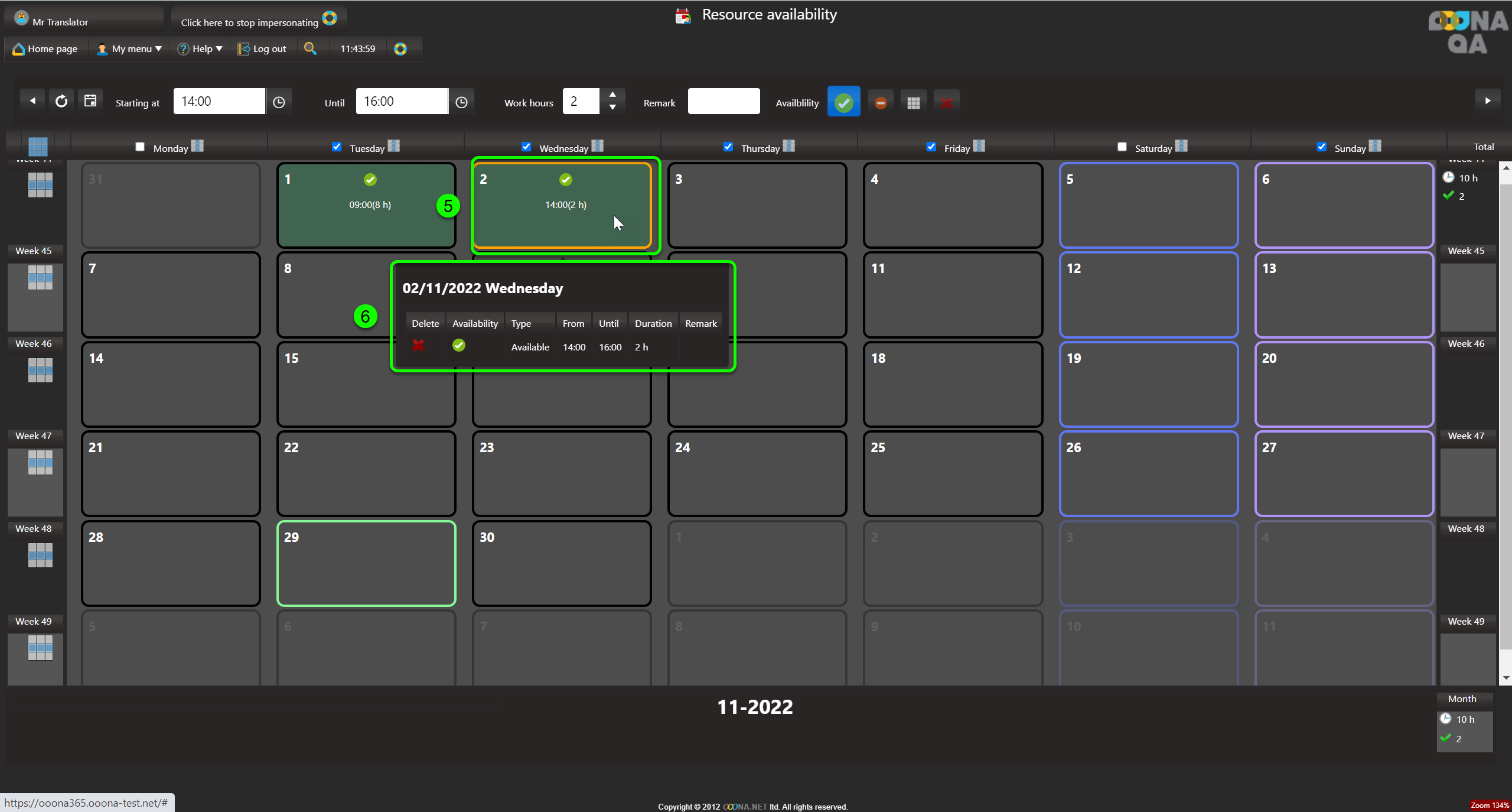This screenshot has height=812, width=1512.
Task: Uncheck the Wednesday checkbox
Action: click(x=526, y=147)
